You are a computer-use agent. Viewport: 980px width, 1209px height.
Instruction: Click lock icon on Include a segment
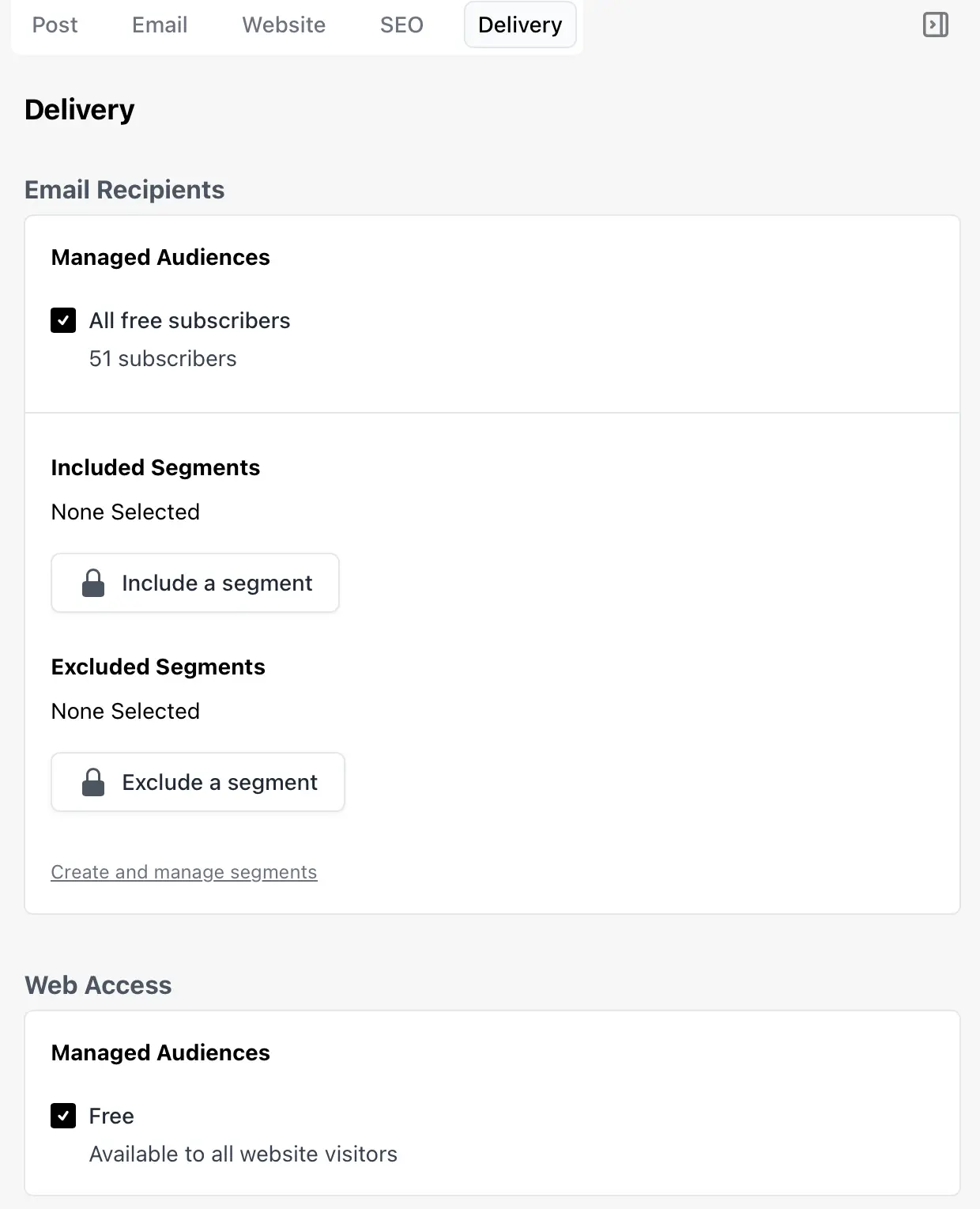tap(93, 583)
